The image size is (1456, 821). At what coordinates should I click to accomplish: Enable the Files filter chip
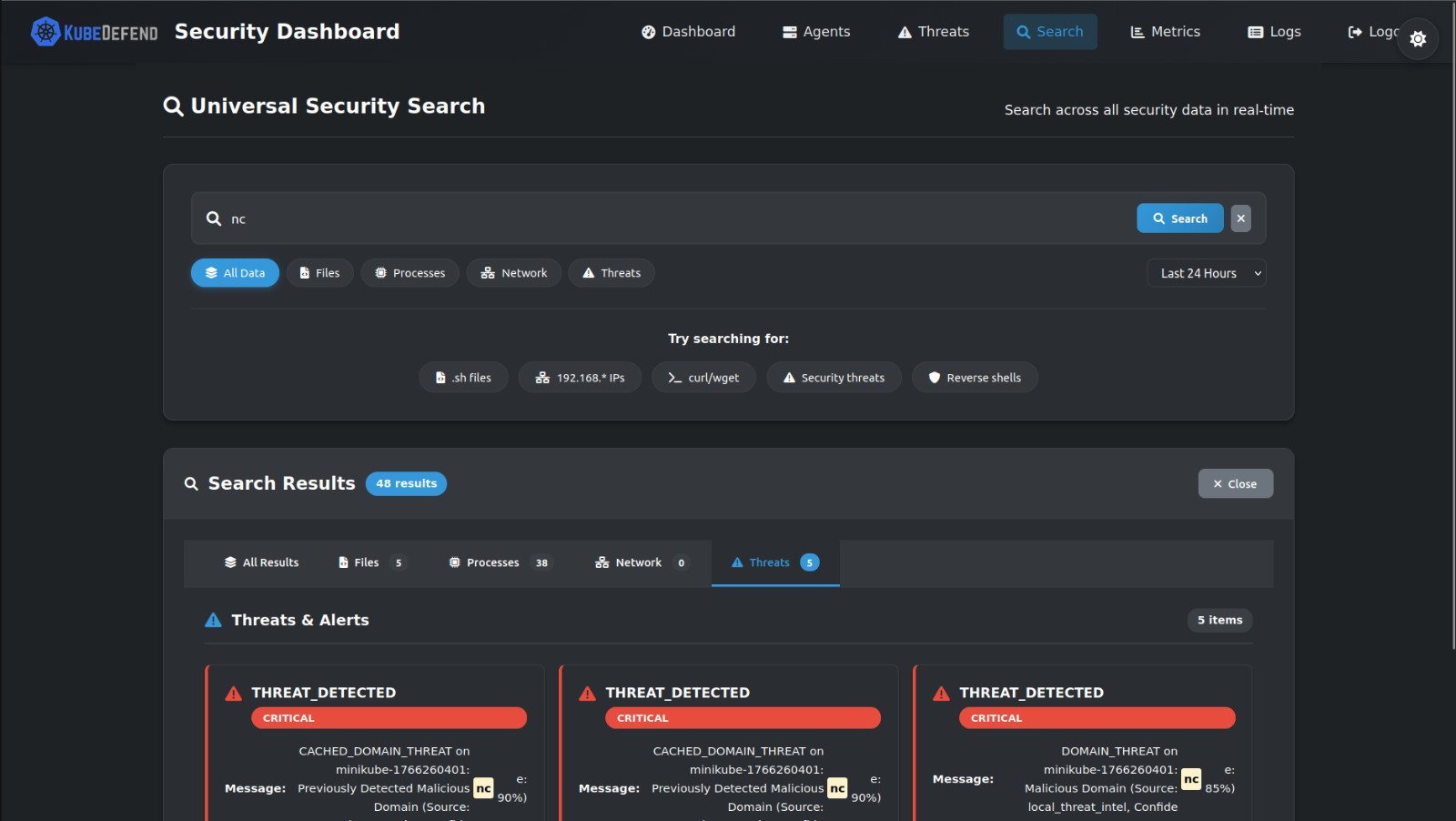coord(319,273)
